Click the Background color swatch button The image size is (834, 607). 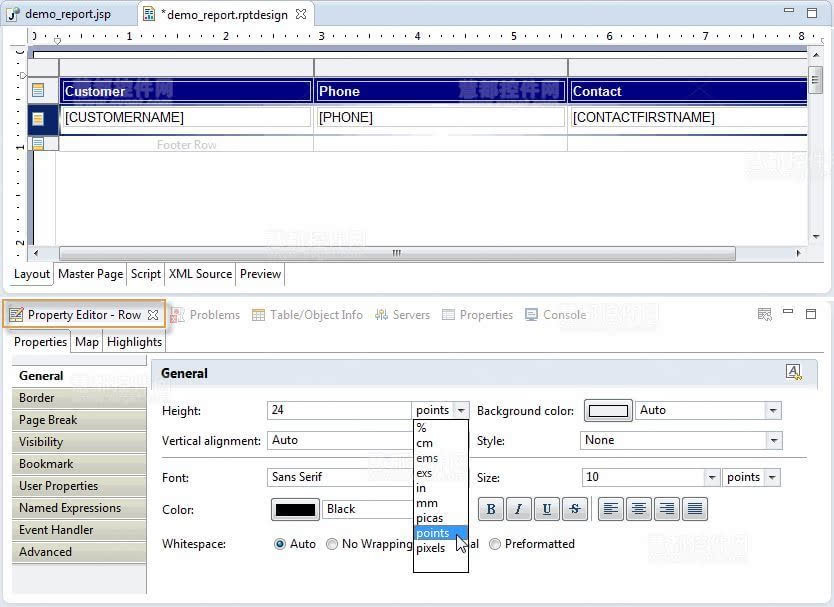point(608,411)
